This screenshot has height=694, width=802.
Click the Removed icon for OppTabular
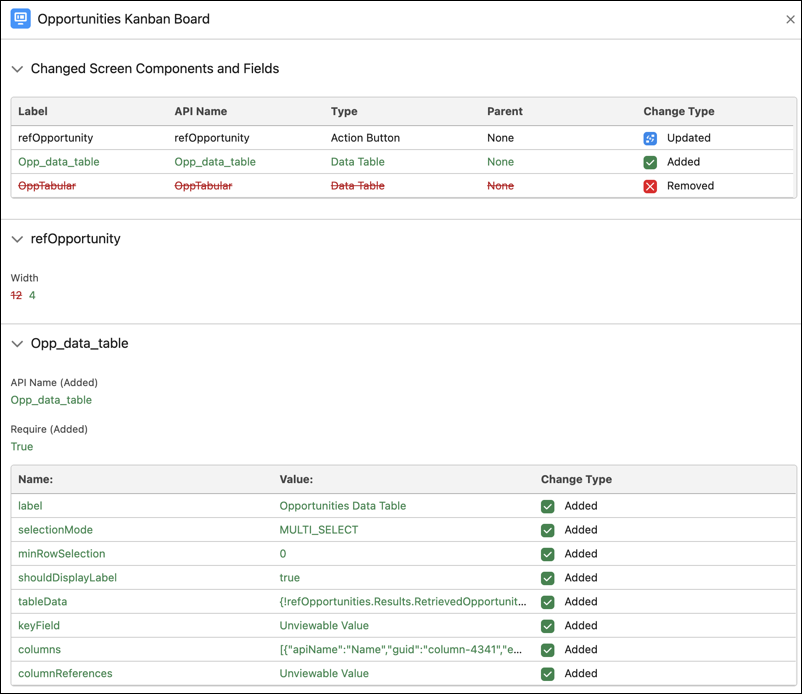tap(650, 186)
